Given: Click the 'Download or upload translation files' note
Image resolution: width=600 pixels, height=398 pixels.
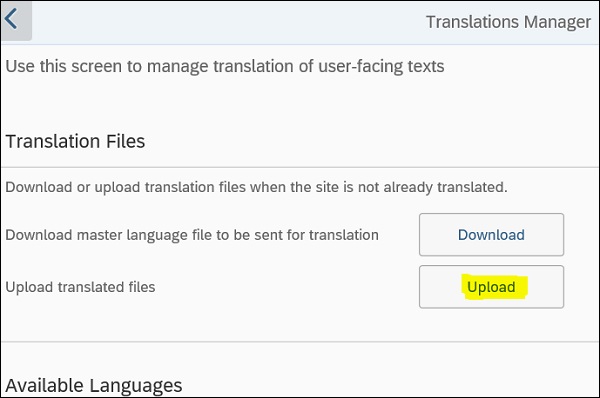Looking at the screenshot, I should click(x=256, y=187).
